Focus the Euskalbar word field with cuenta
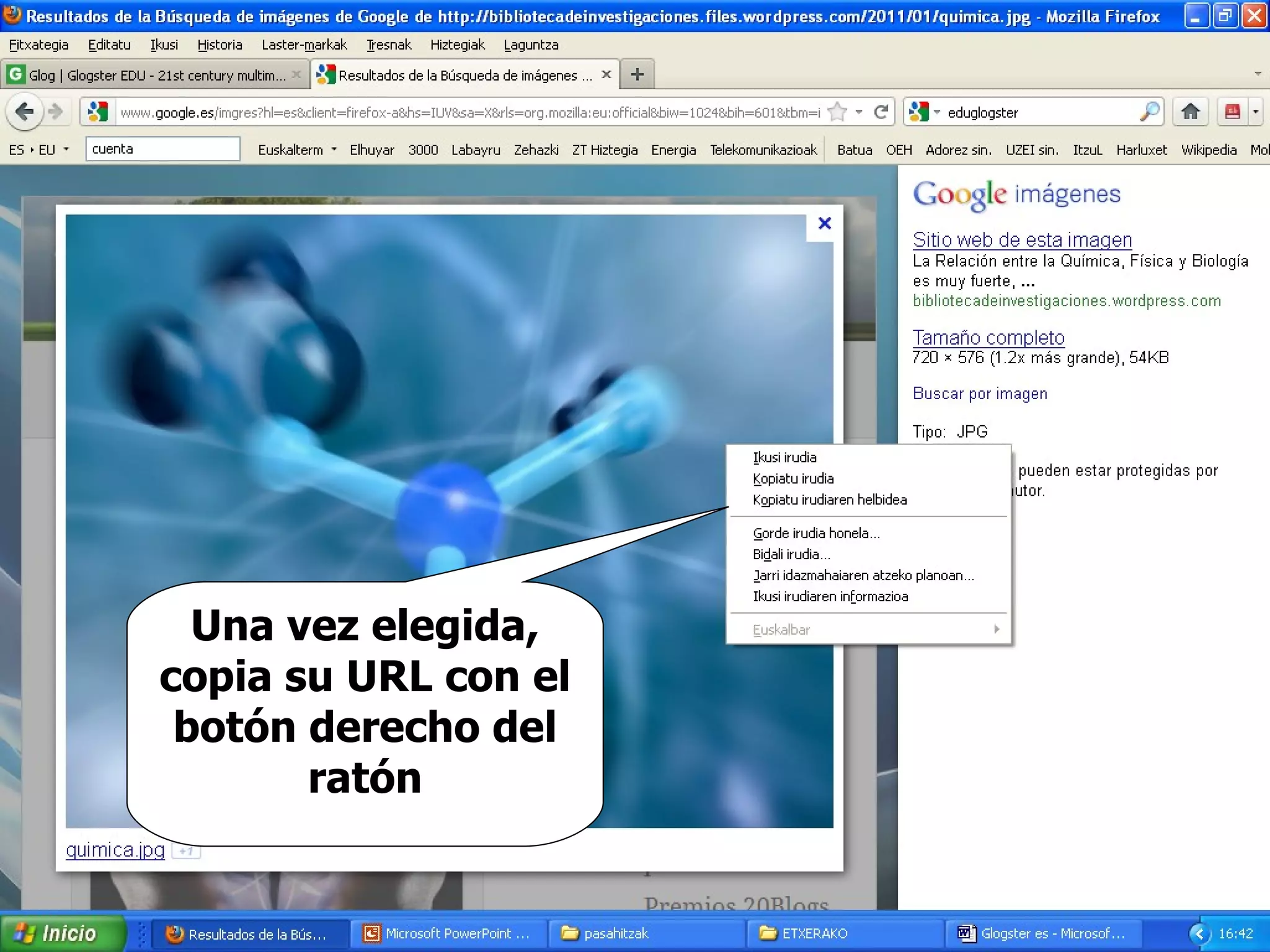The image size is (1270, 952). (x=162, y=149)
